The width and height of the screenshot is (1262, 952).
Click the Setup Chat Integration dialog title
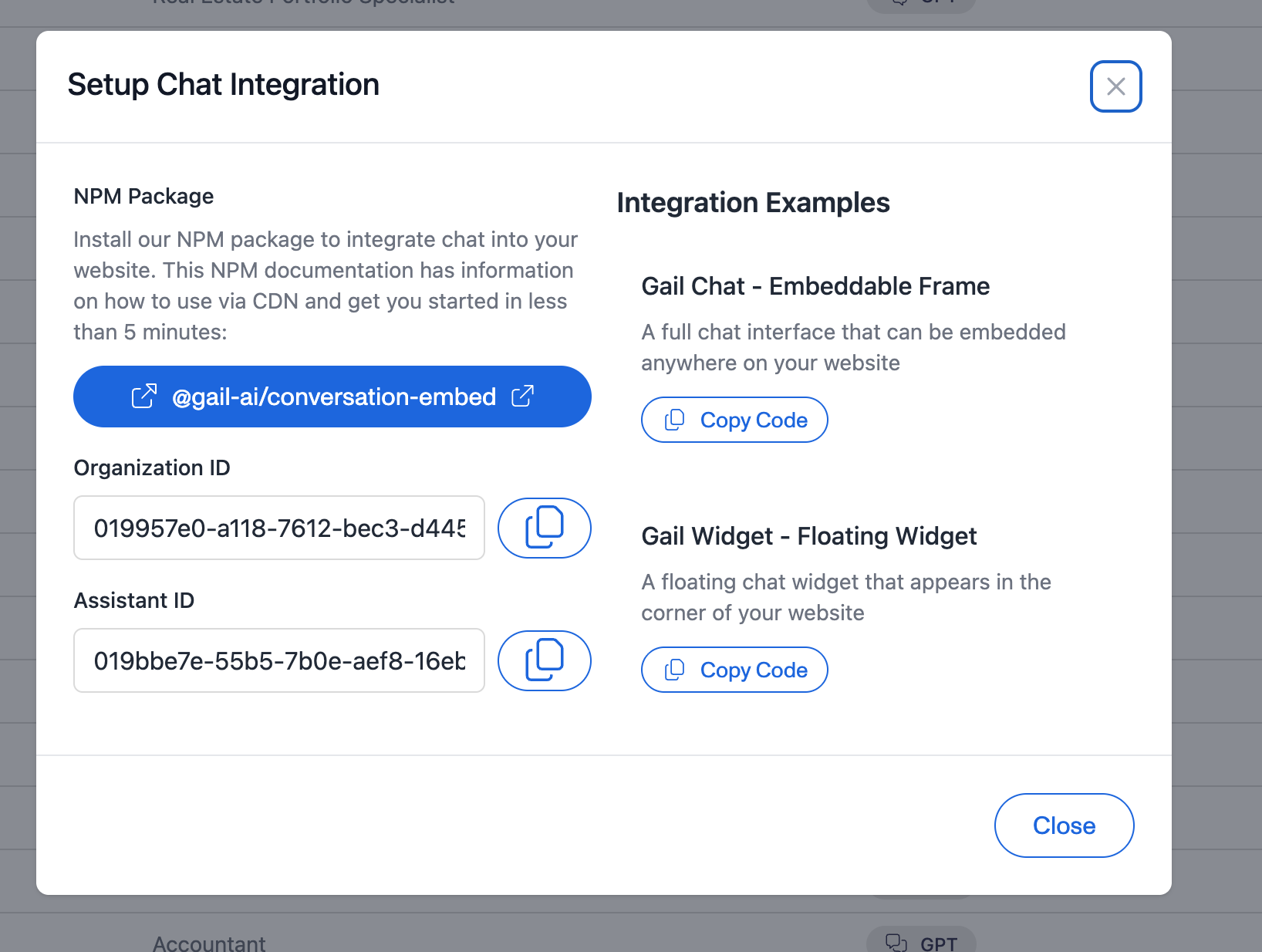coord(224,85)
